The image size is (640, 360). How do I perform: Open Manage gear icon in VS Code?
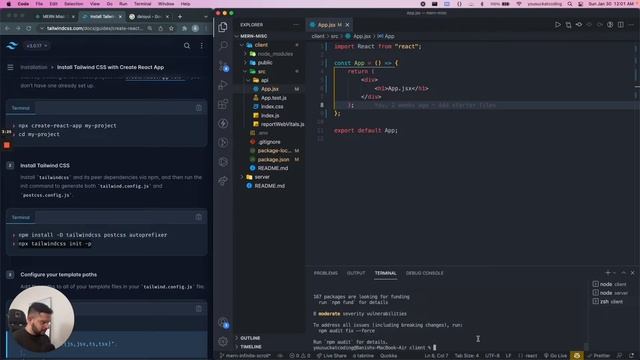223,341
